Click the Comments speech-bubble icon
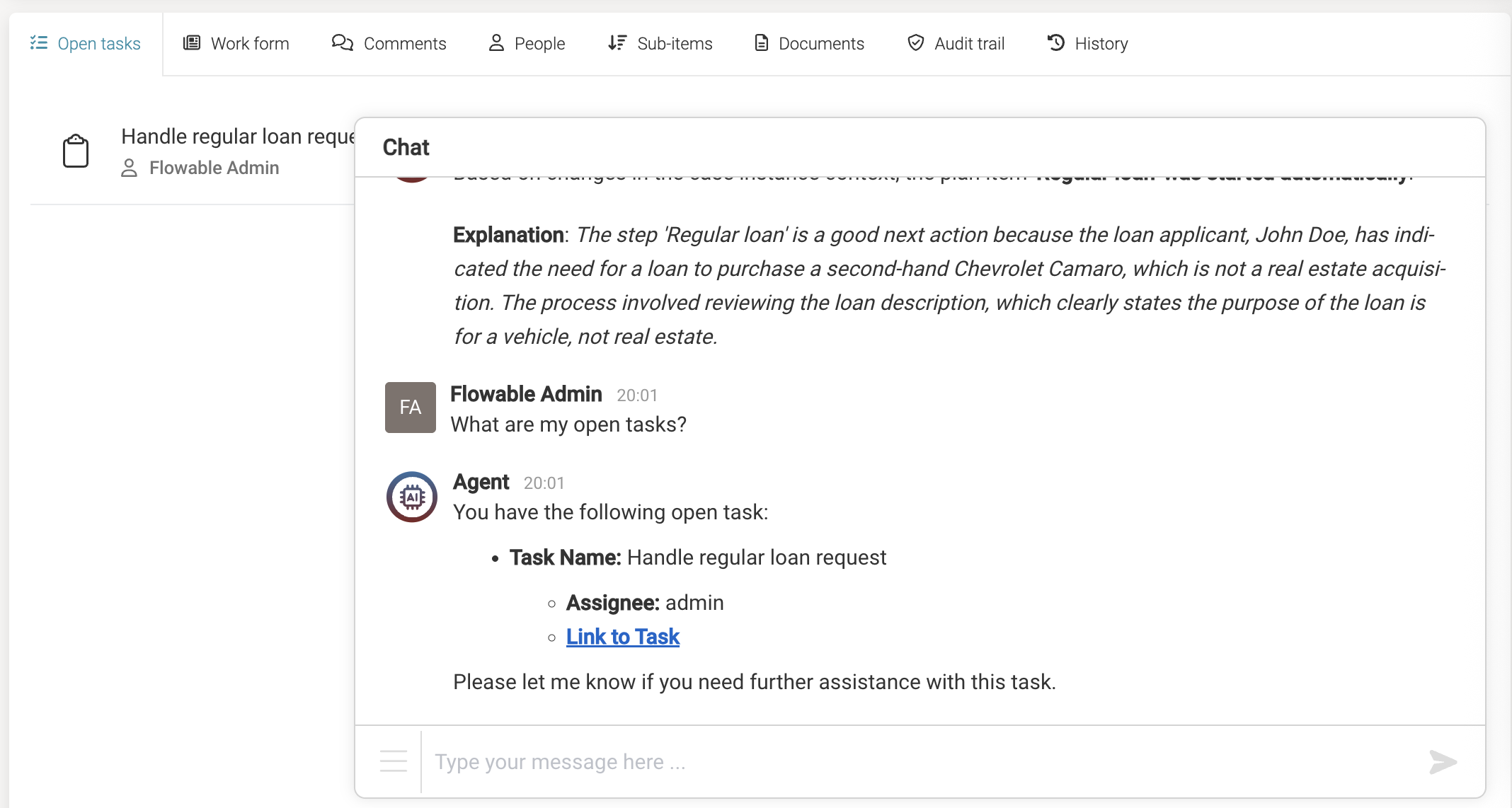1512x808 pixels. coord(342,43)
